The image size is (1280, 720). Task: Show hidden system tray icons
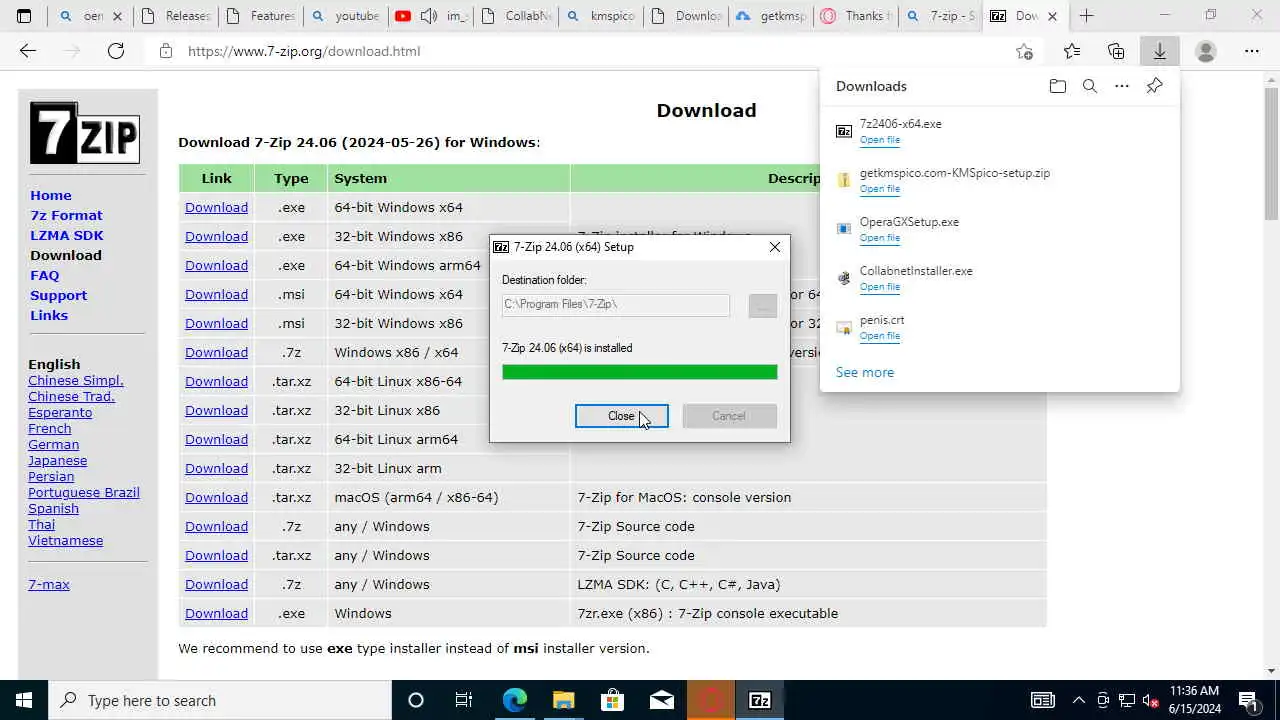[x=1078, y=700]
